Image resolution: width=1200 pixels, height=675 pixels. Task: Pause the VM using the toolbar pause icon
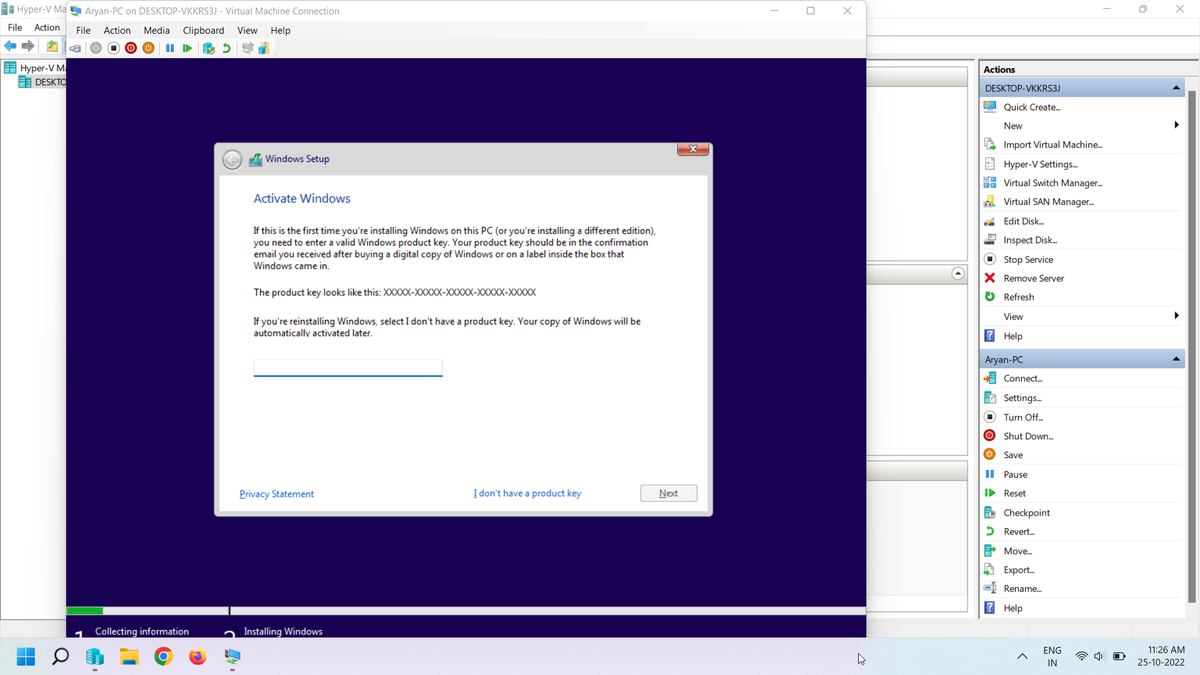coord(170,48)
